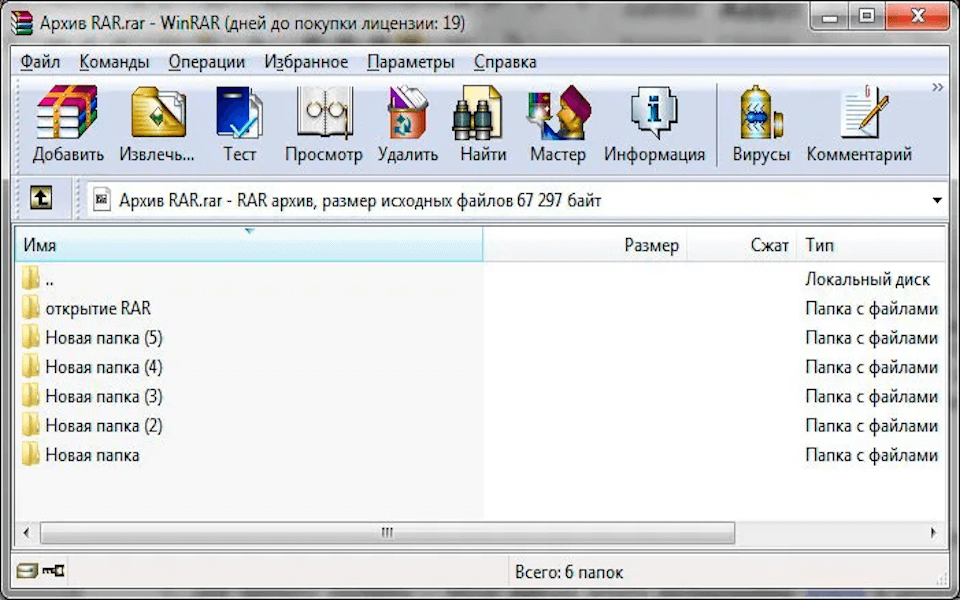
Task: Select the name text 'Новая папка (3)'
Action: (104, 396)
